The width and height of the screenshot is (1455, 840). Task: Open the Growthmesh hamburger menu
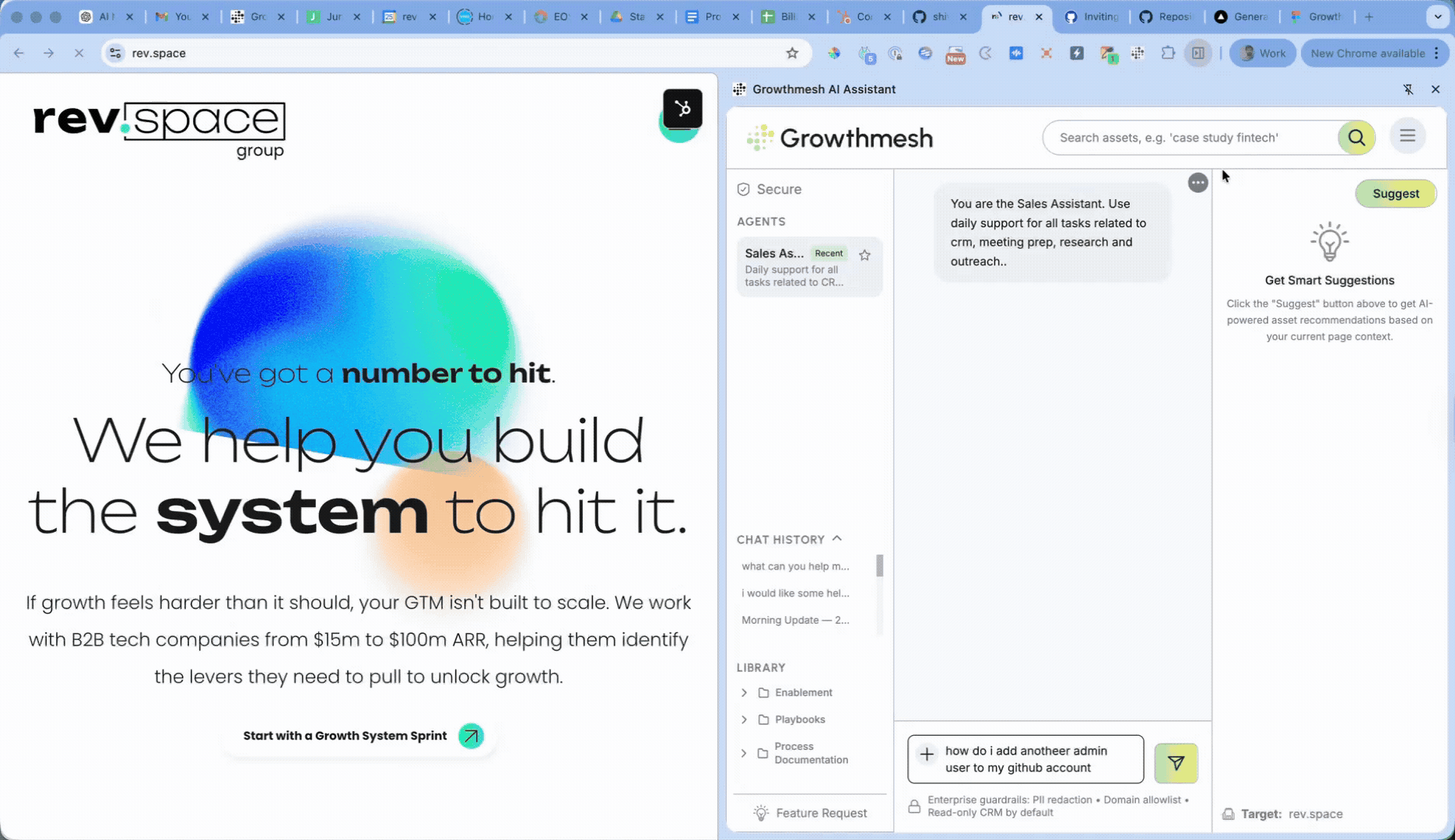1408,136
